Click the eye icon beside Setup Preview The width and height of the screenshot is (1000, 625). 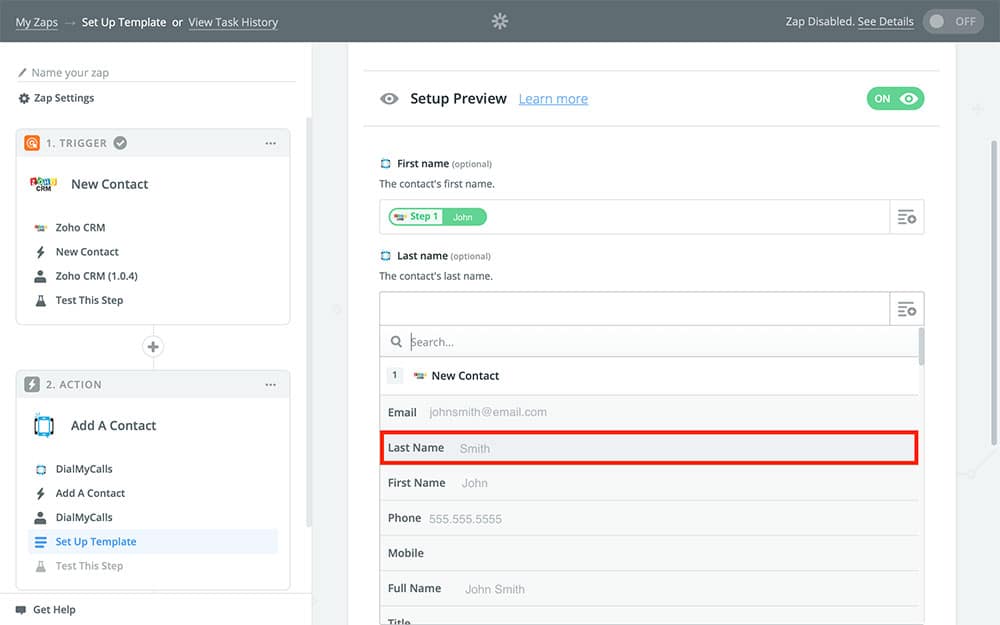390,99
